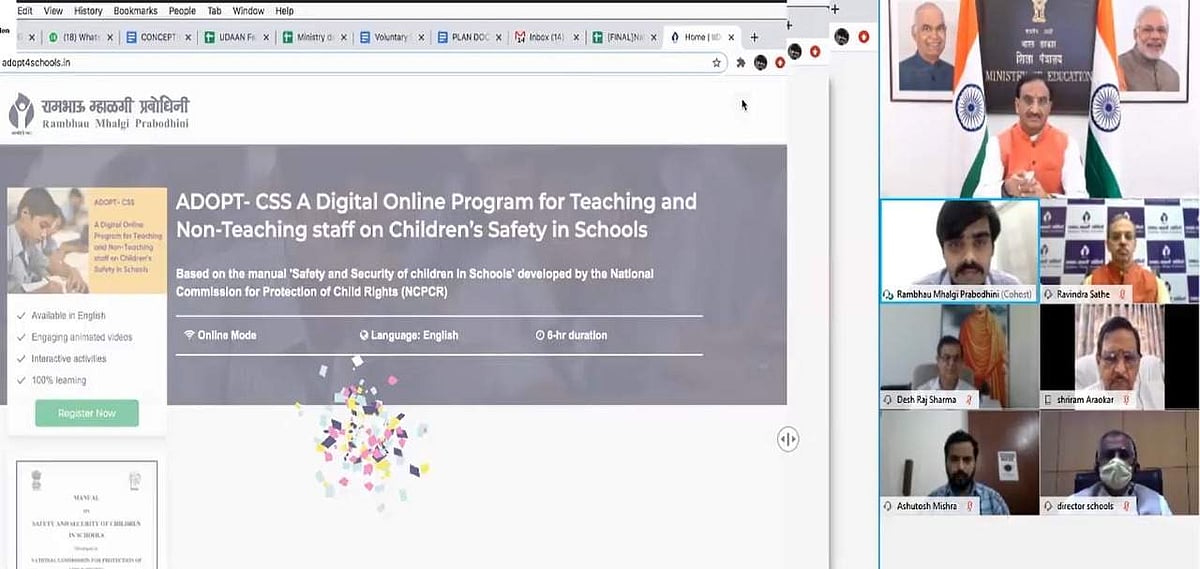Open a new tab with plus button
This screenshot has height=569, width=1200.
(x=754, y=37)
